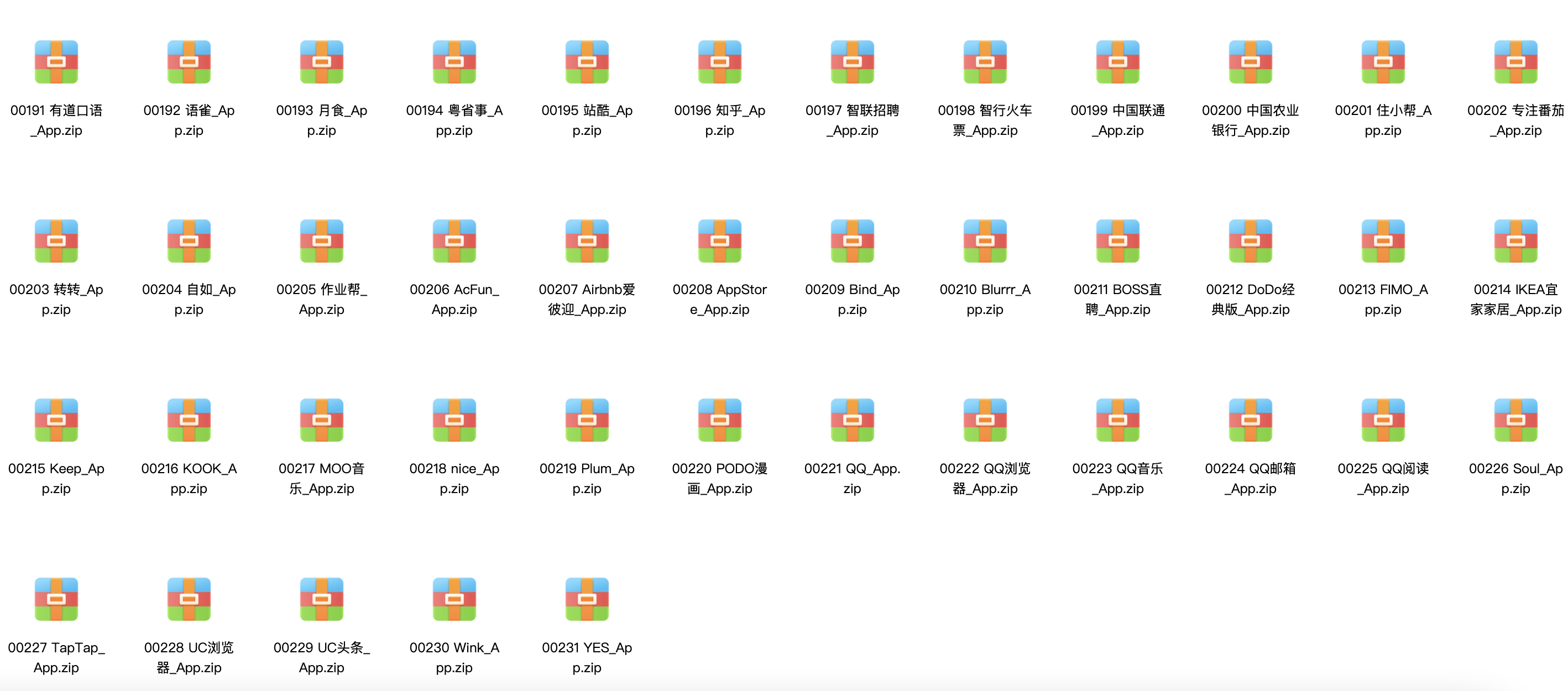Select the 00225 QQ阅读 zip icon
This screenshot has height=691, width=1568.
tap(1383, 420)
